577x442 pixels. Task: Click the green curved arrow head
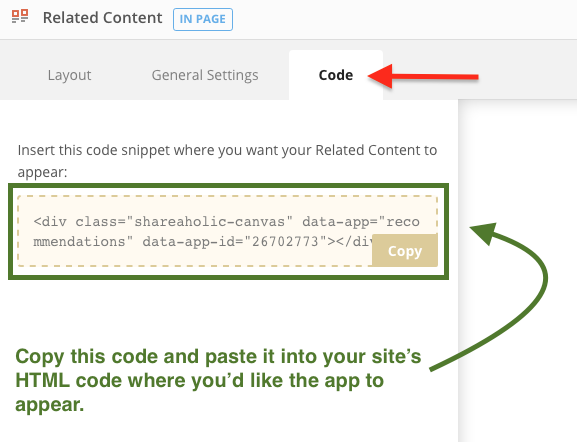(484, 233)
